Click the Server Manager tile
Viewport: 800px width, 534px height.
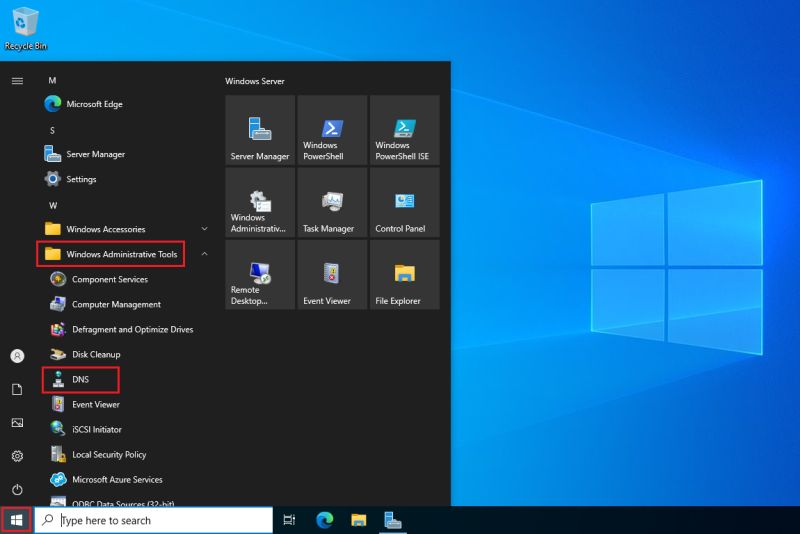[260, 130]
